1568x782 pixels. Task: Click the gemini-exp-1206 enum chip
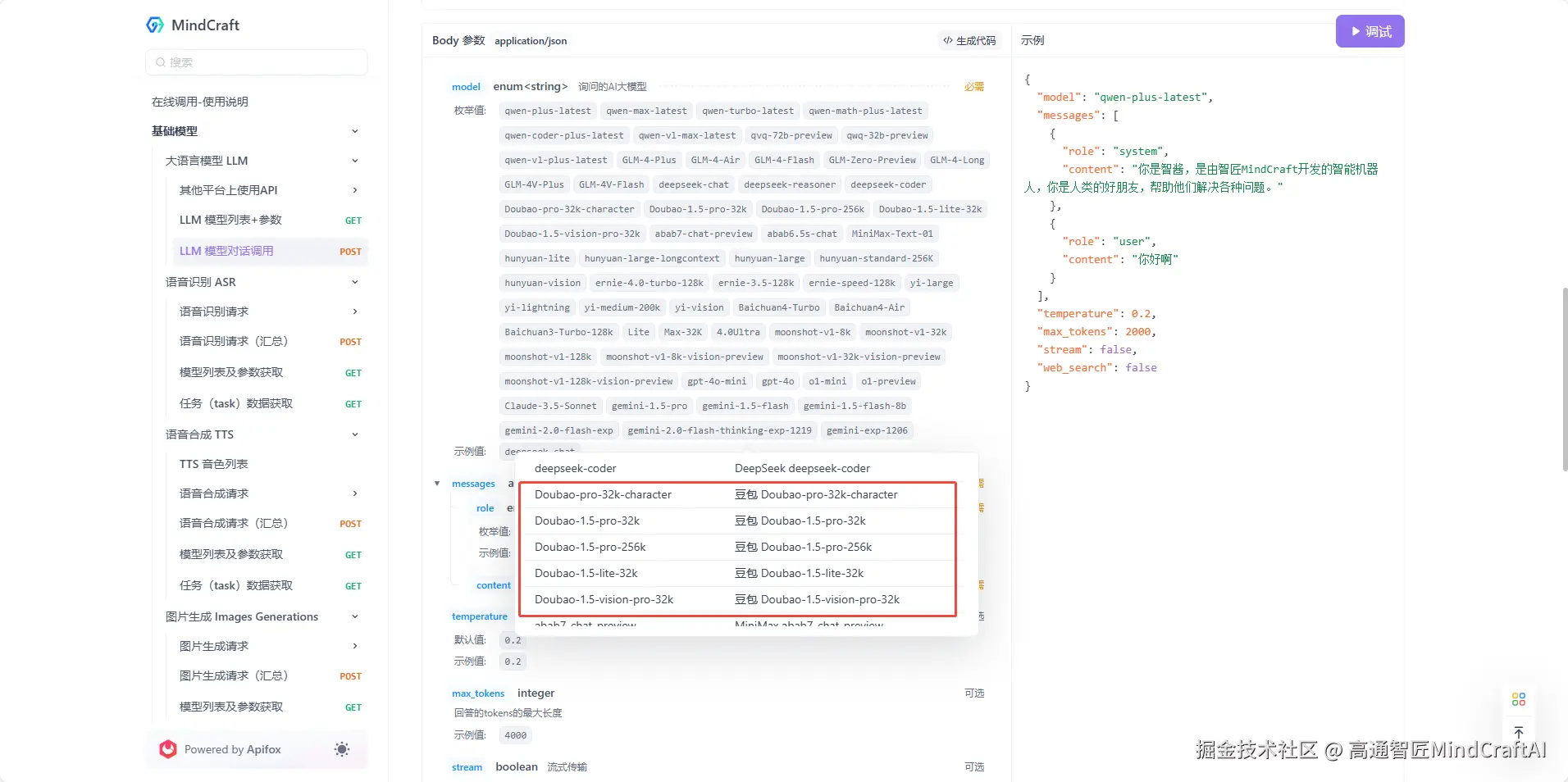[867, 430]
